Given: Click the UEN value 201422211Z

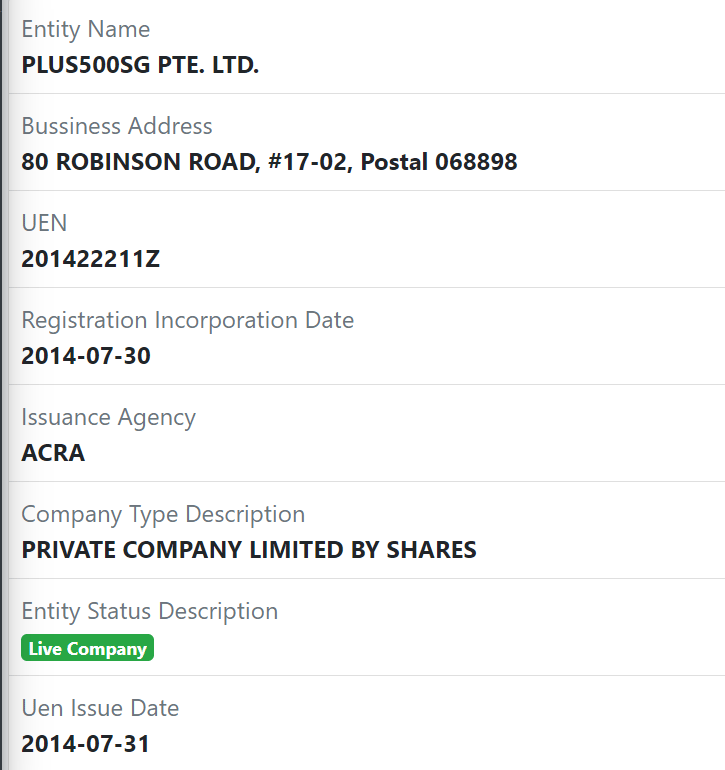Looking at the screenshot, I should tap(90, 259).
